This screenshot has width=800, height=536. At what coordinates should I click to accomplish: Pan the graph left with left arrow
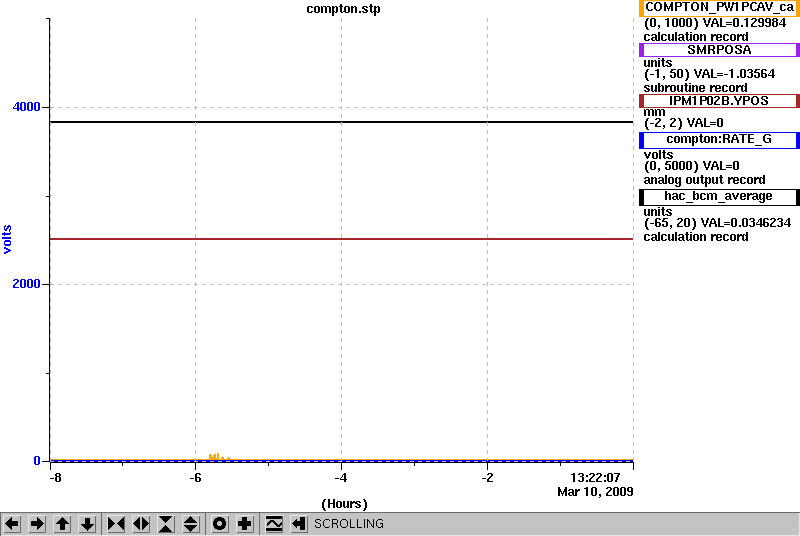point(12,524)
